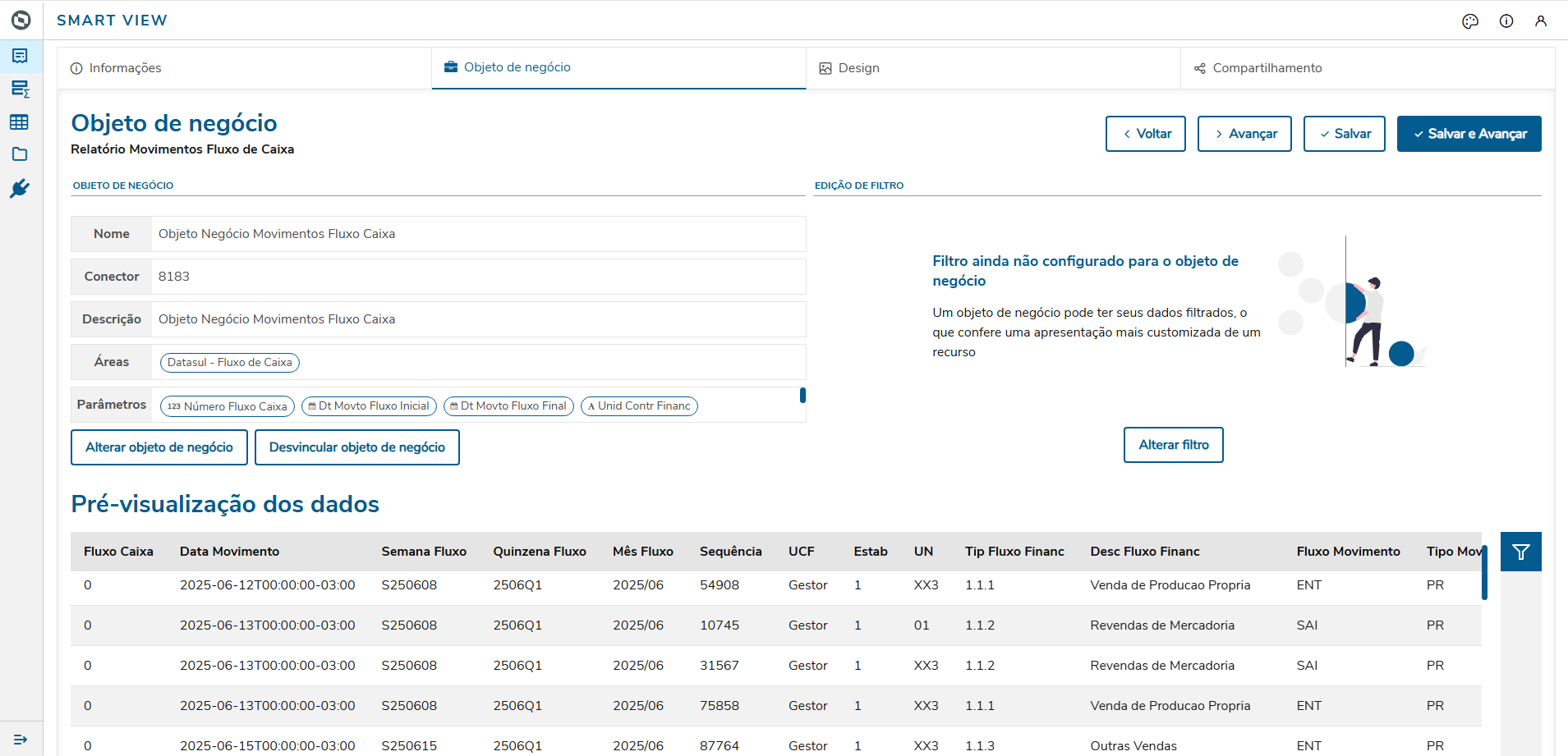Click the folder icon in sidebar
The height and width of the screenshot is (756, 1568).
click(20, 154)
